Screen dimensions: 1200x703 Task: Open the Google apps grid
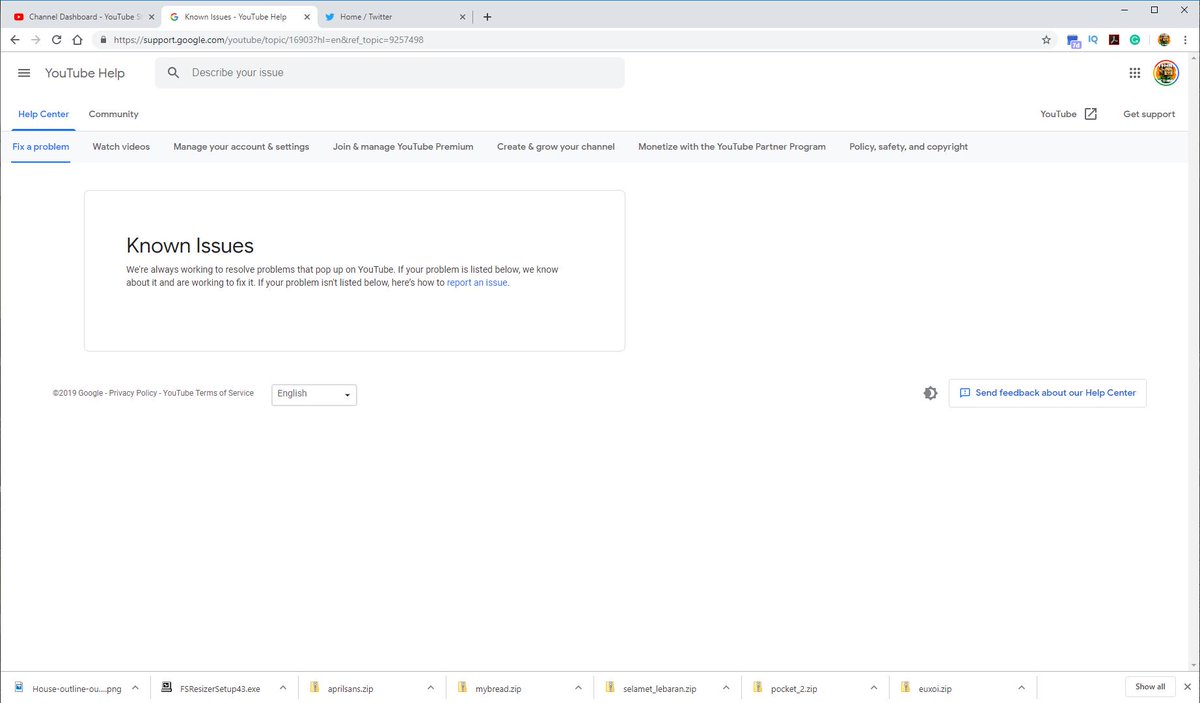point(1135,73)
